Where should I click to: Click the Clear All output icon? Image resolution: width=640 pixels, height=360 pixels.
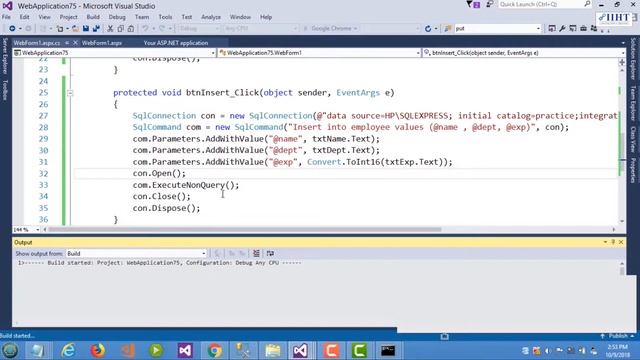(x=256, y=253)
